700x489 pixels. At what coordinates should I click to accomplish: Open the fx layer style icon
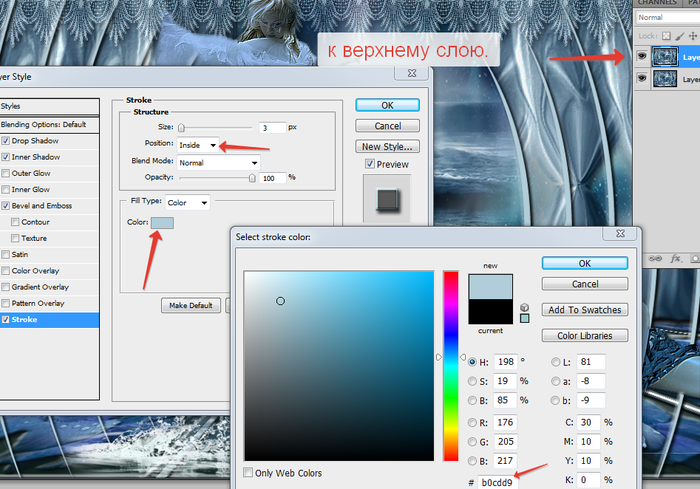(x=675, y=258)
